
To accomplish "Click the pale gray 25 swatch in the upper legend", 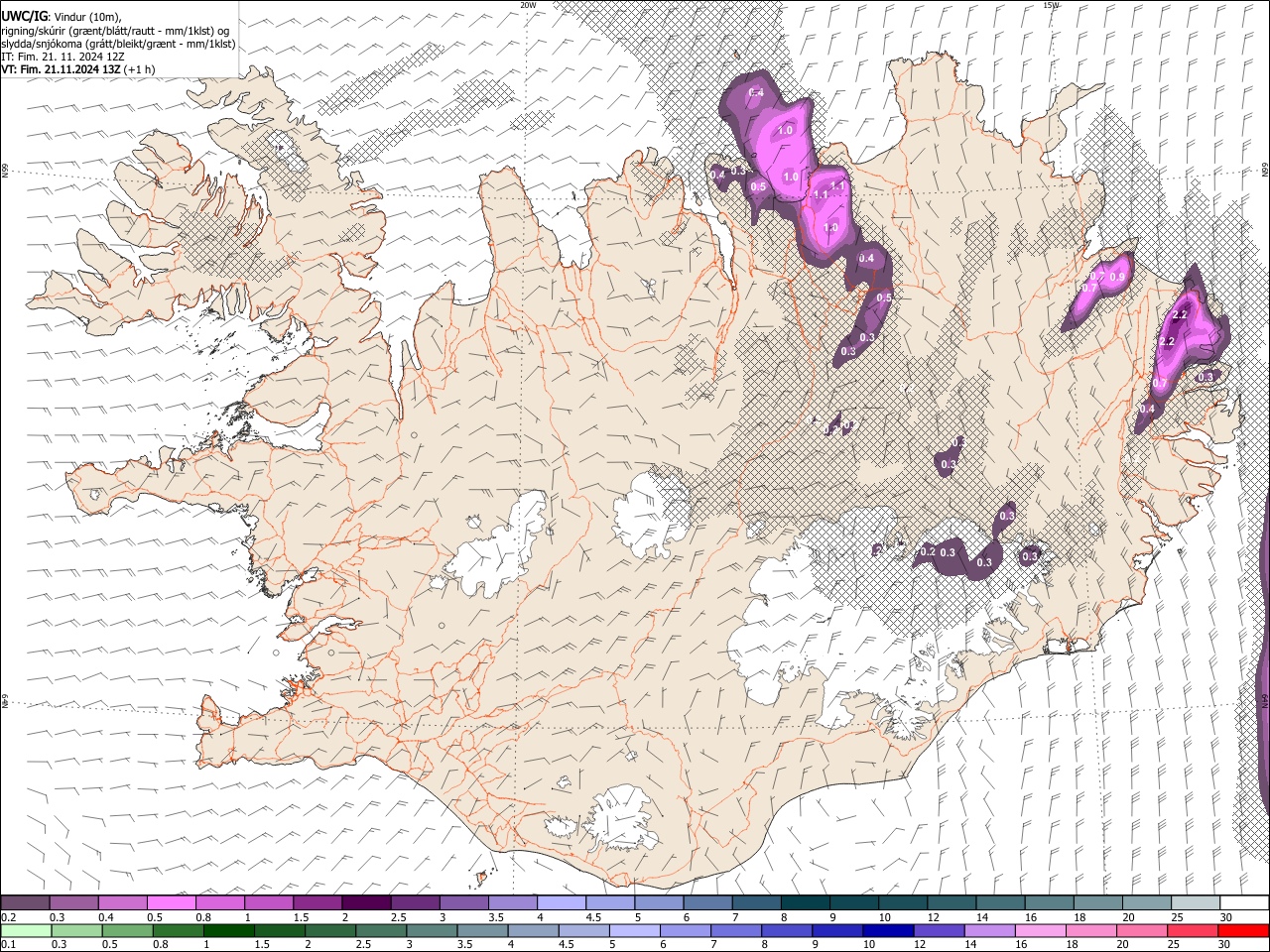I will 1195,903.
